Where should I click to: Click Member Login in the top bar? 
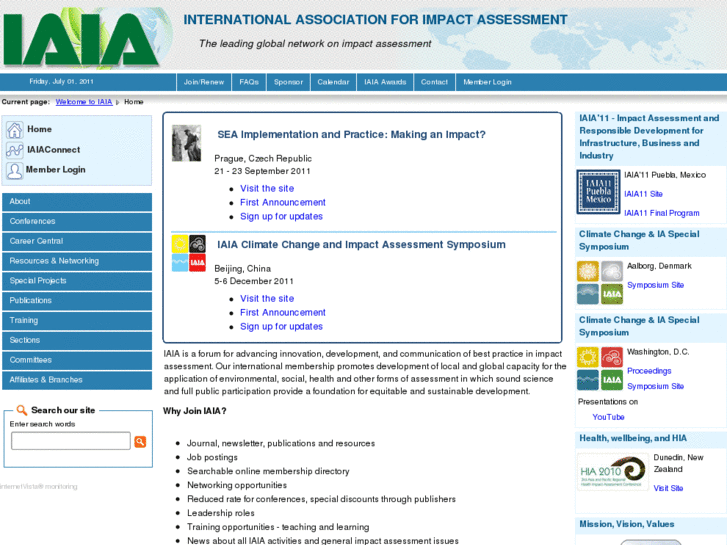click(487, 82)
